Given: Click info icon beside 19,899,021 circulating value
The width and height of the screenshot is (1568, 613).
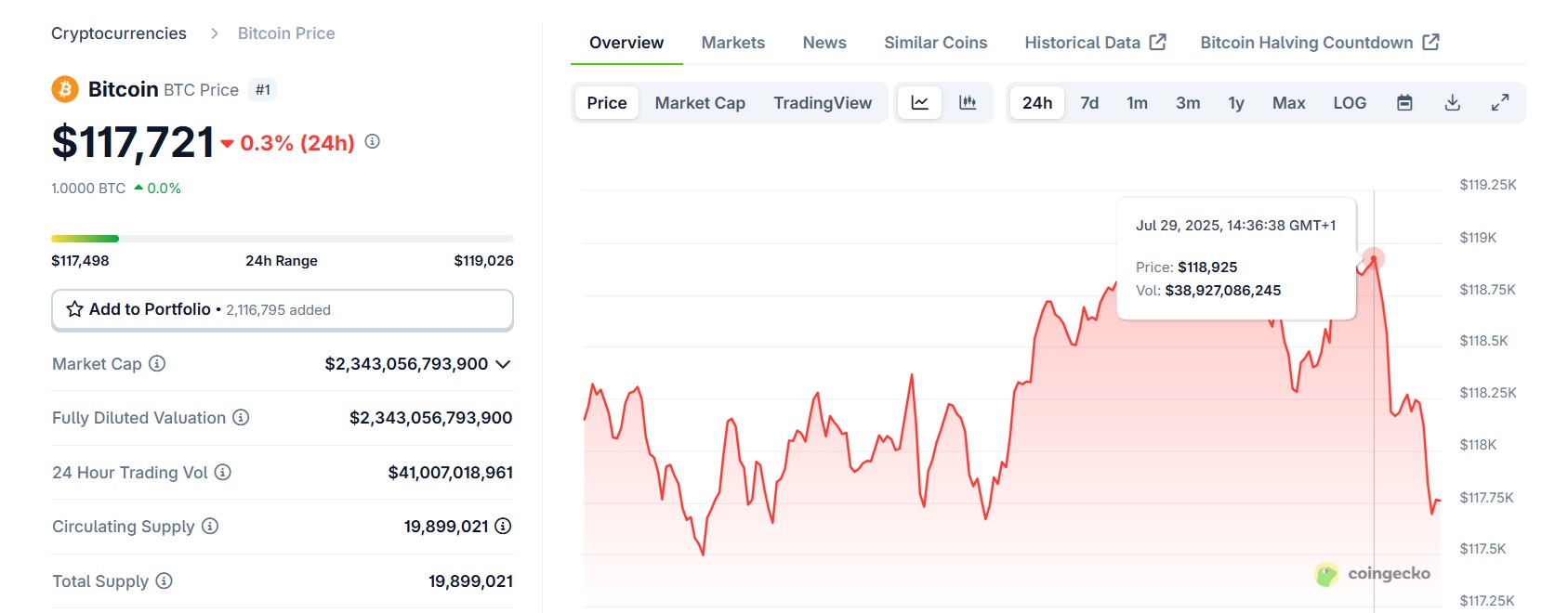Looking at the screenshot, I should point(503,526).
